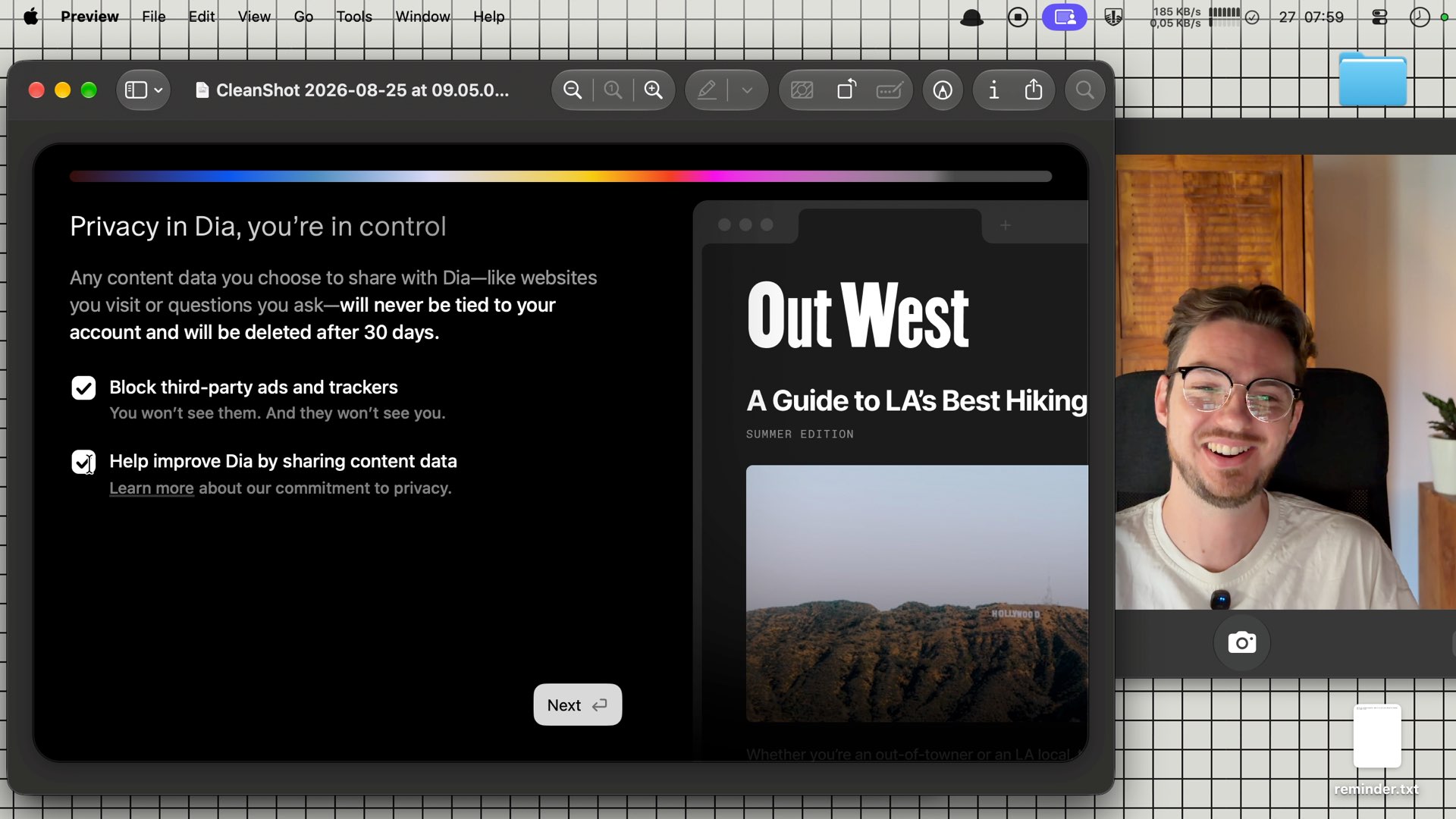Click the Hollywood hills photo
Image resolution: width=1456 pixels, height=819 pixels.
tap(917, 594)
